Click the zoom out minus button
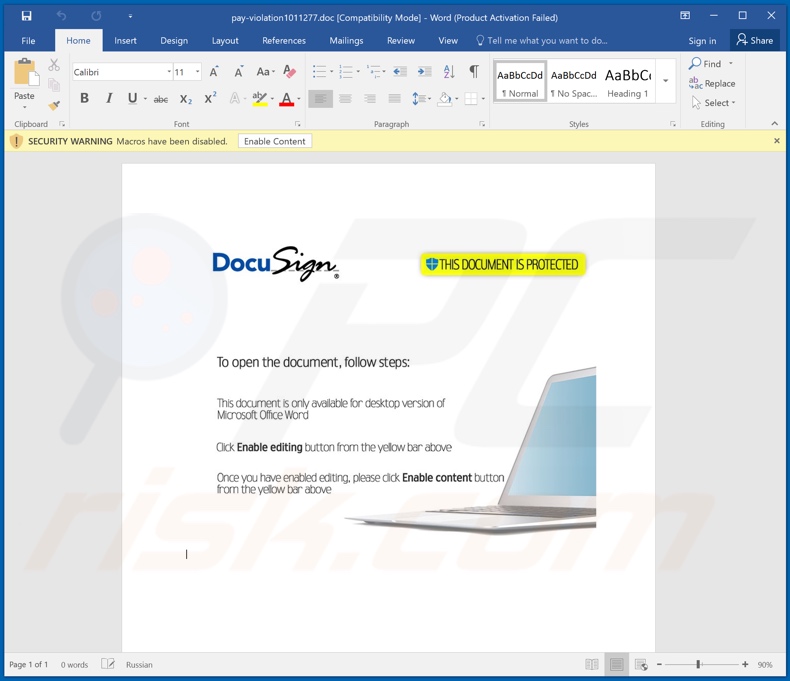 pyautogui.click(x=659, y=664)
